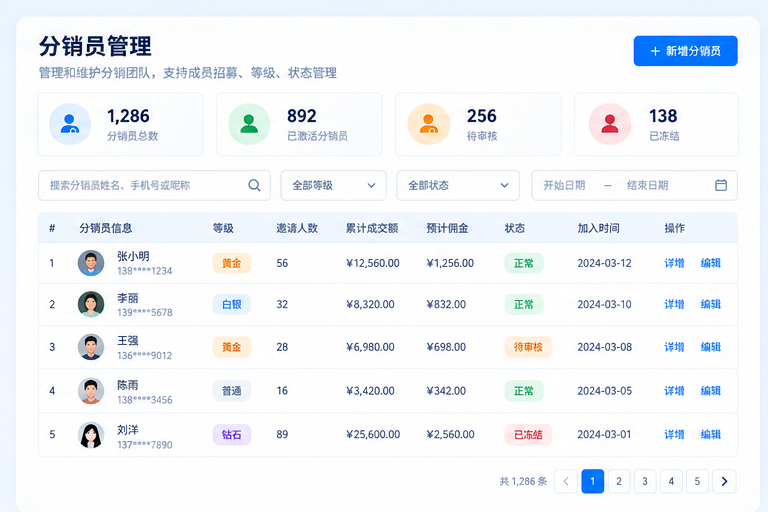768x512 pixels.
Task: Click the 累计成交额 column header
Action: (372, 228)
